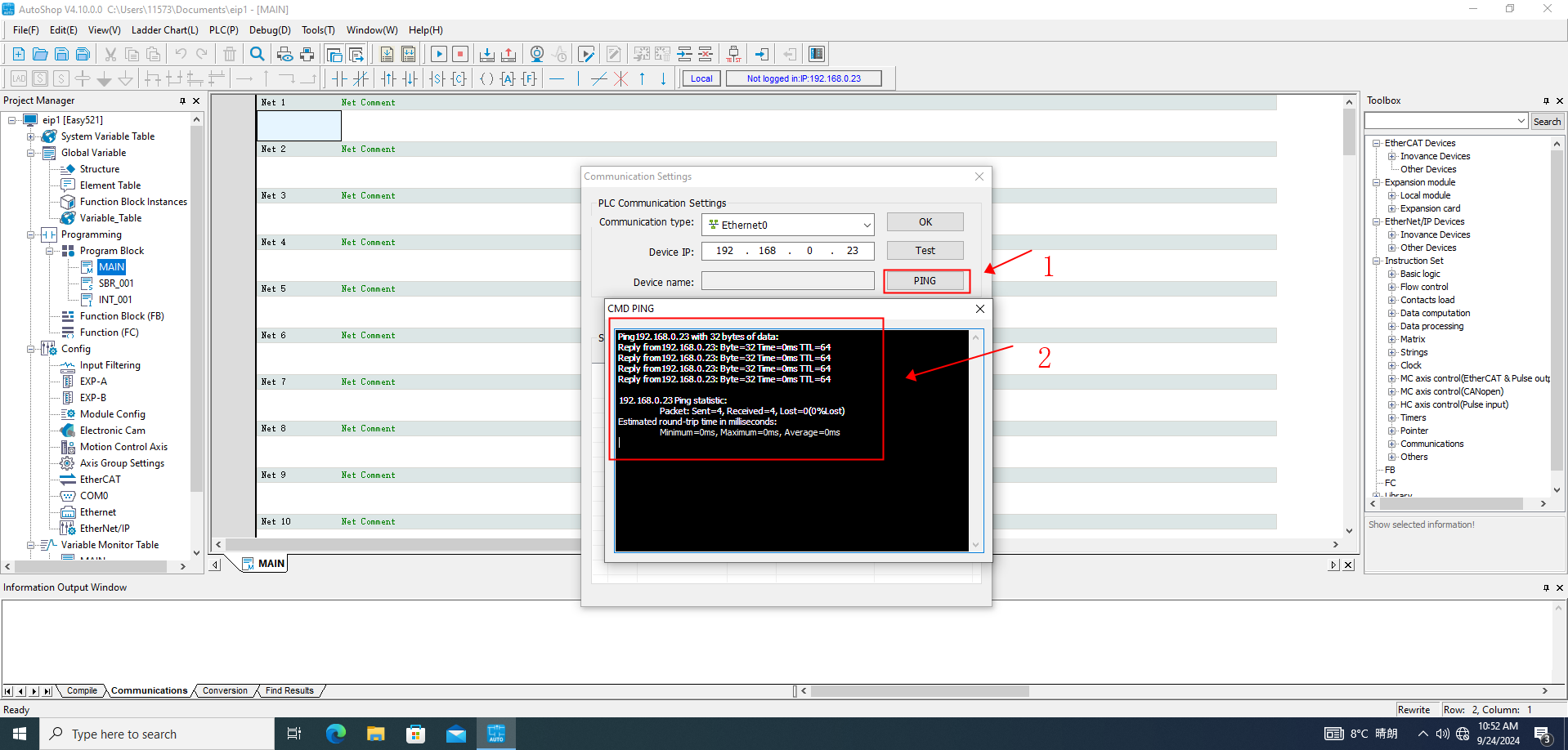This screenshot has width=1568, height=750.
Task: Insert rising-edge contact icon
Action: tap(388, 78)
